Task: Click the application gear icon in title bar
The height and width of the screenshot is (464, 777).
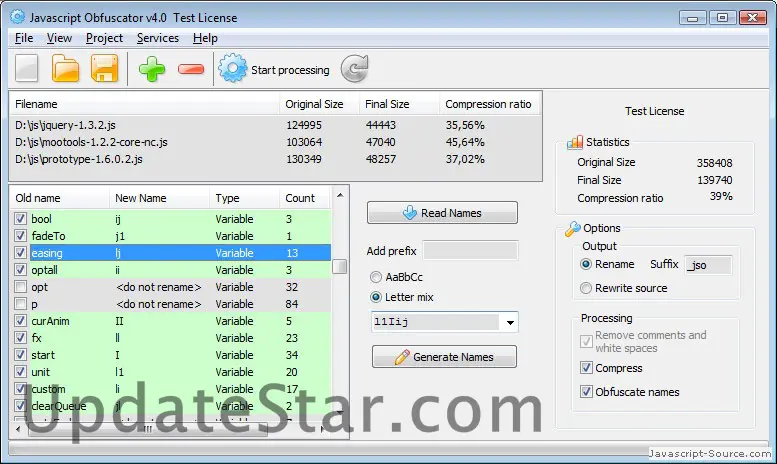Action: coord(17,17)
